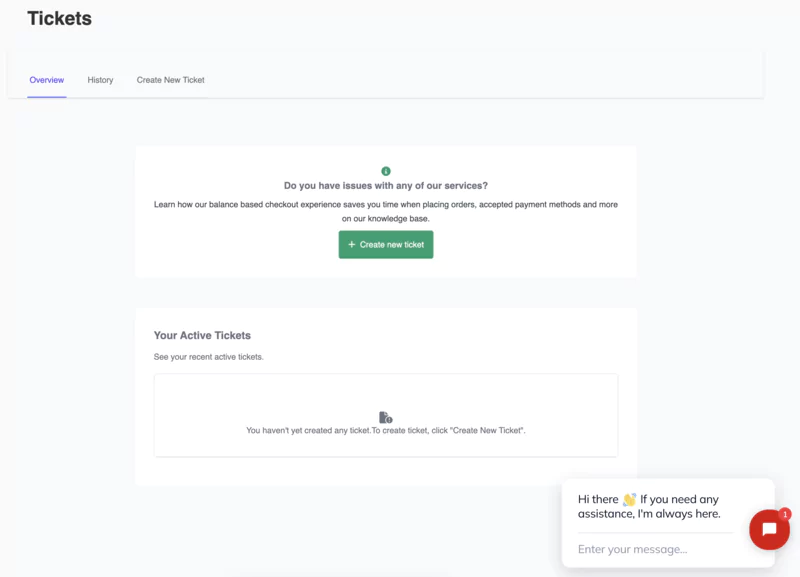This screenshot has height=577, width=800.
Task: Click the speech bubble inside the red circle
Action: pos(769,530)
